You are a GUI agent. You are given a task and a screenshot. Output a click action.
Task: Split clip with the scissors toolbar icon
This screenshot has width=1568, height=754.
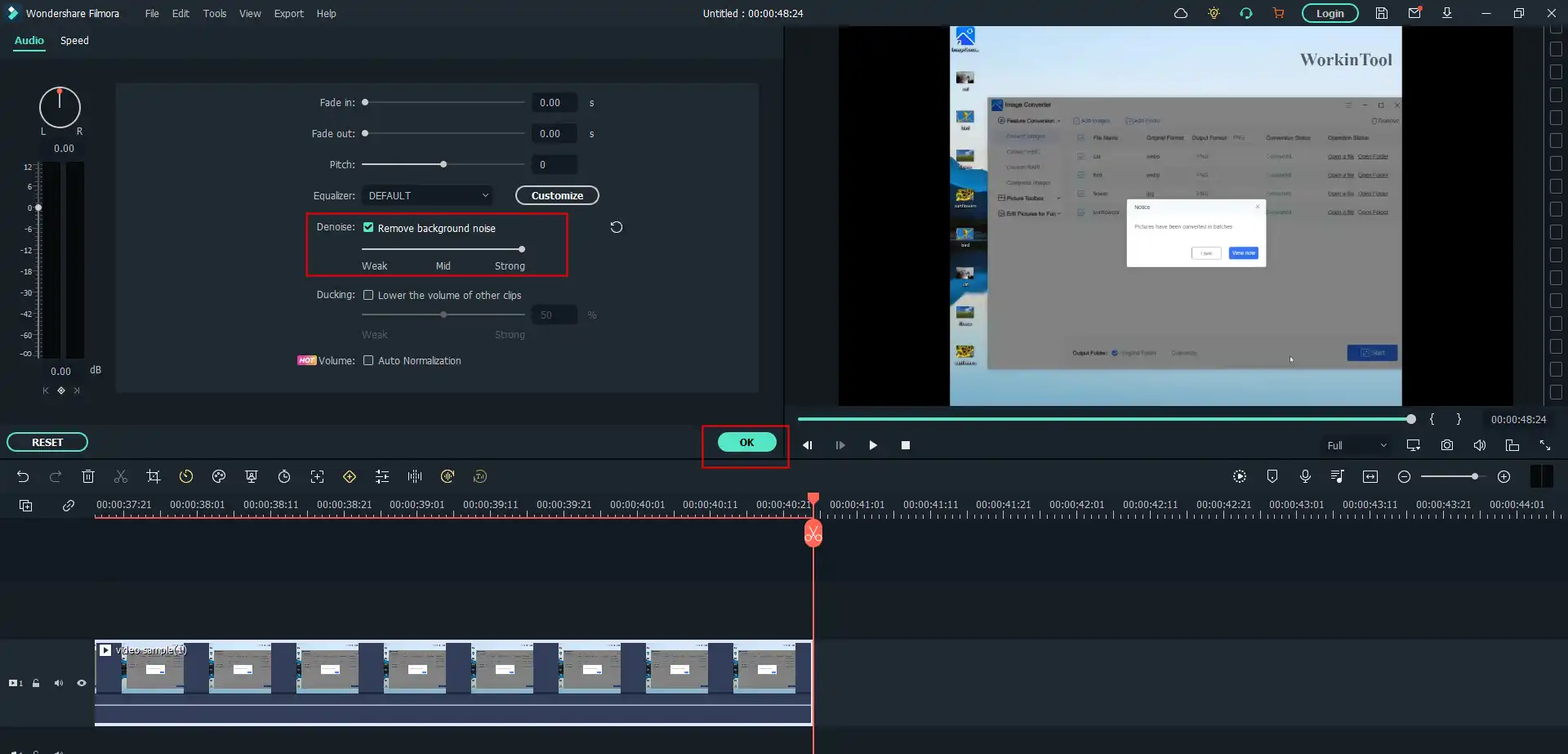pyautogui.click(x=121, y=476)
